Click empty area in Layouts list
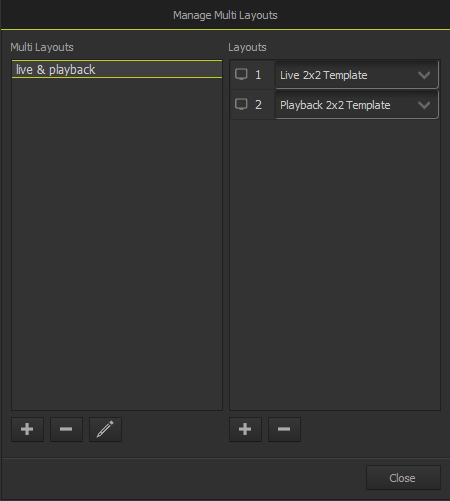450x501 pixels. coord(335,263)
